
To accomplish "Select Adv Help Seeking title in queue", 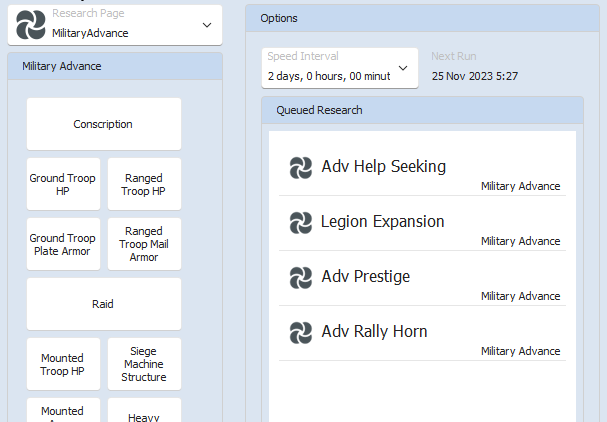I will point(383,167).
